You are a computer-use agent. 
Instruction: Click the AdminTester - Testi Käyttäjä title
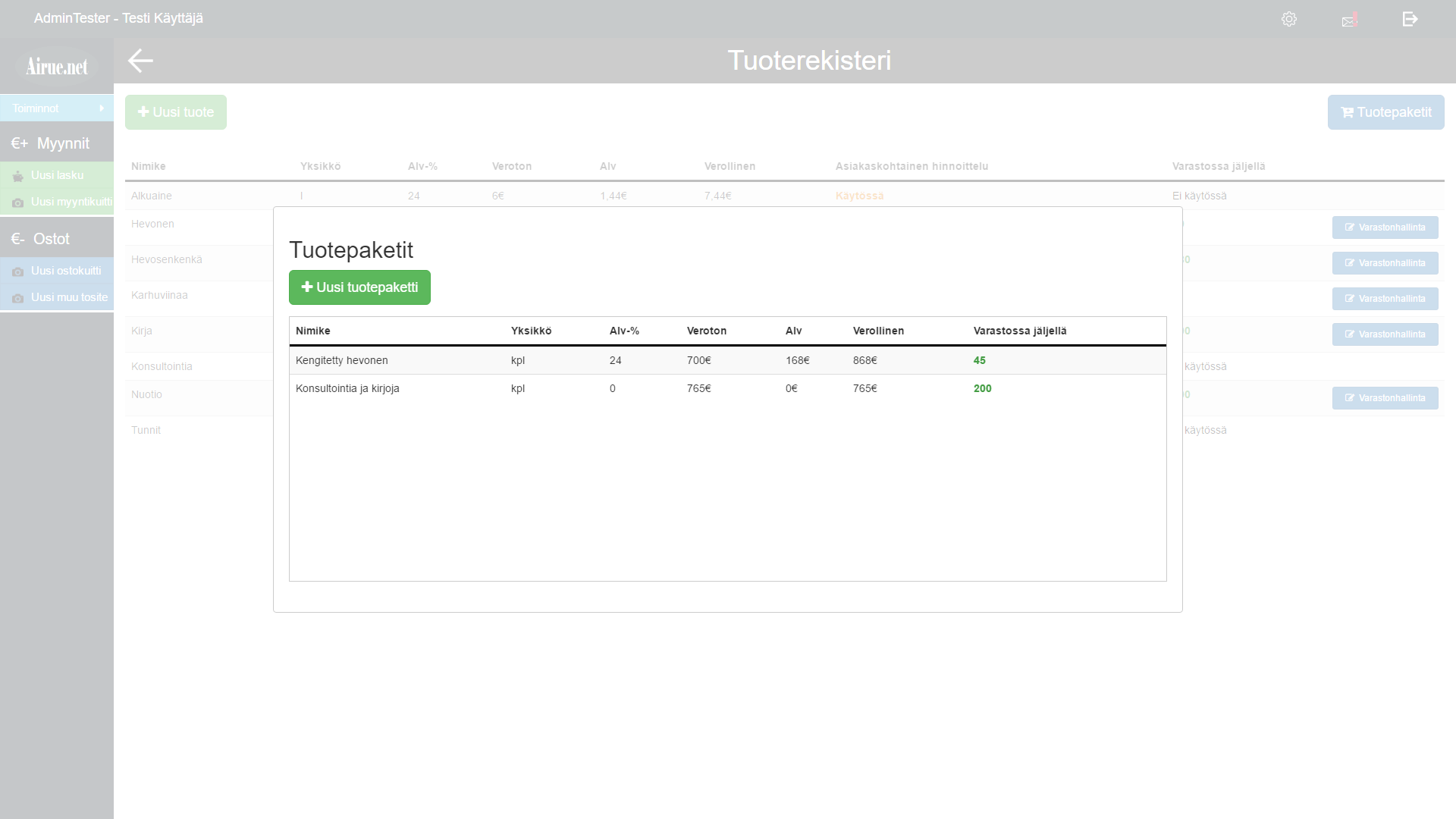(118, 18)
